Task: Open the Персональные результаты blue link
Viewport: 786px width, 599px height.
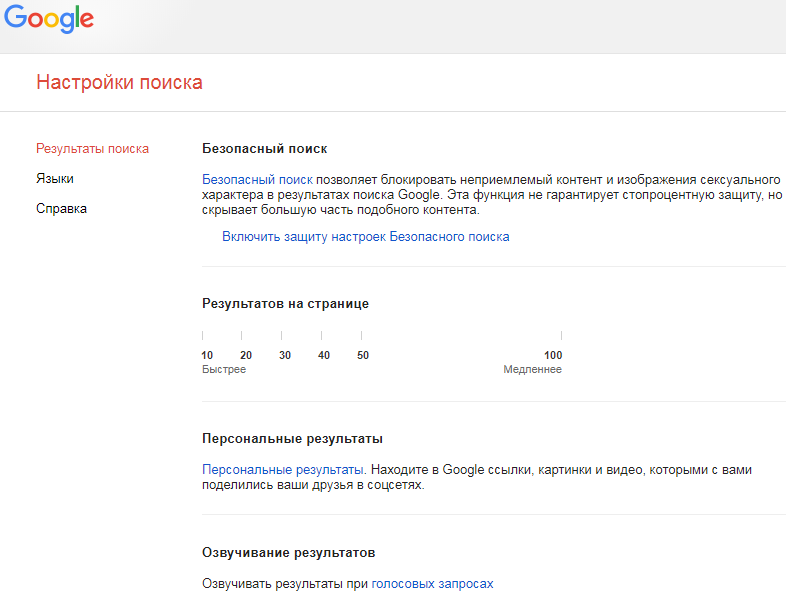Action: point(283,470)
